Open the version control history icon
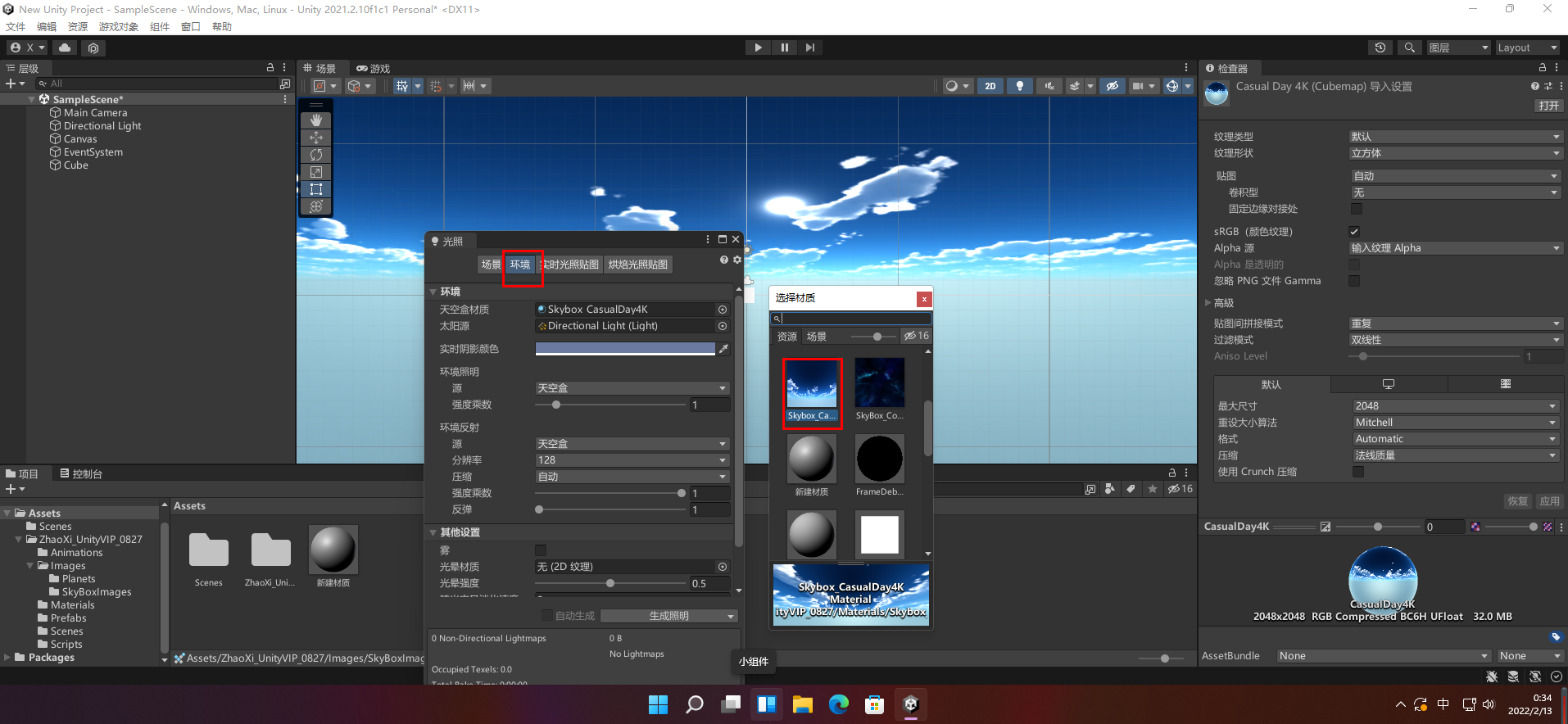 click(x=1380, y=48)
